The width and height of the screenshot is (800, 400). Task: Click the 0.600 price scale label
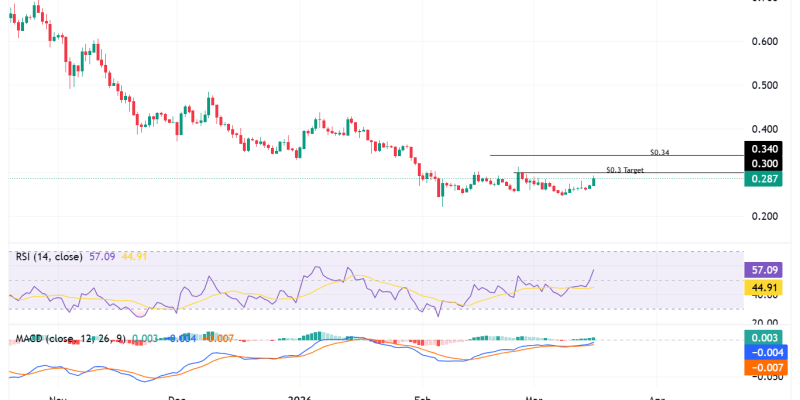coord(765,41)
